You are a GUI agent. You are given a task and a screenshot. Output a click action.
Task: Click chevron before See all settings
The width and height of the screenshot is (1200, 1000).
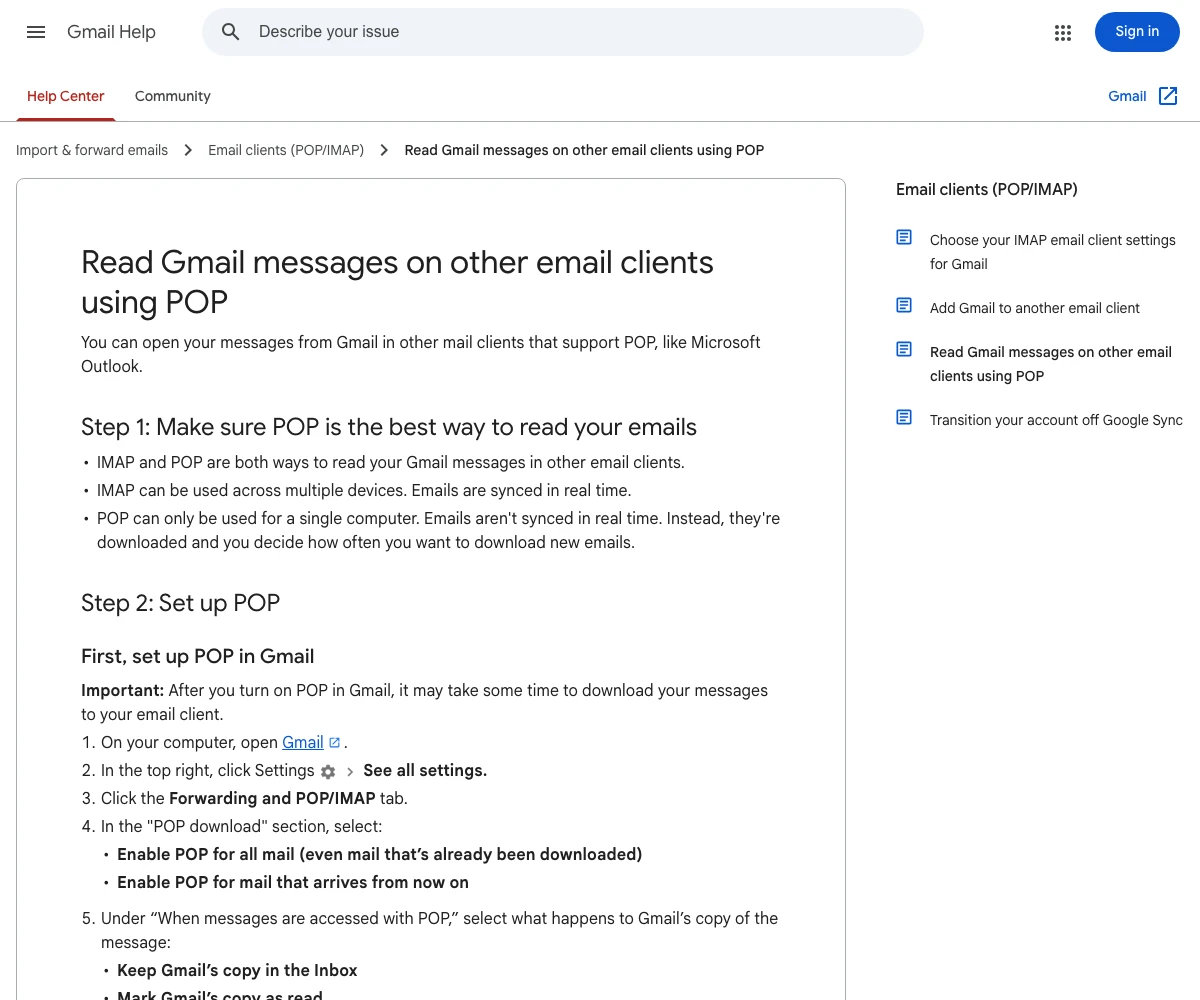click(350, 772)
